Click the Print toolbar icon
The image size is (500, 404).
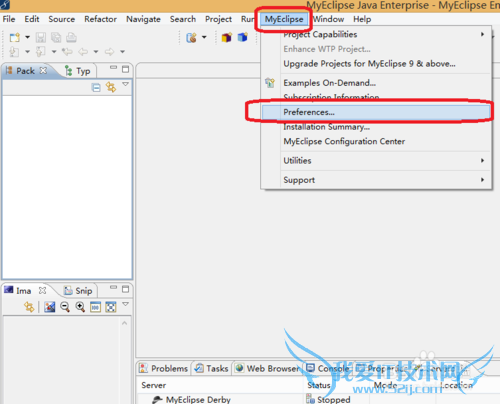point(71,37)
